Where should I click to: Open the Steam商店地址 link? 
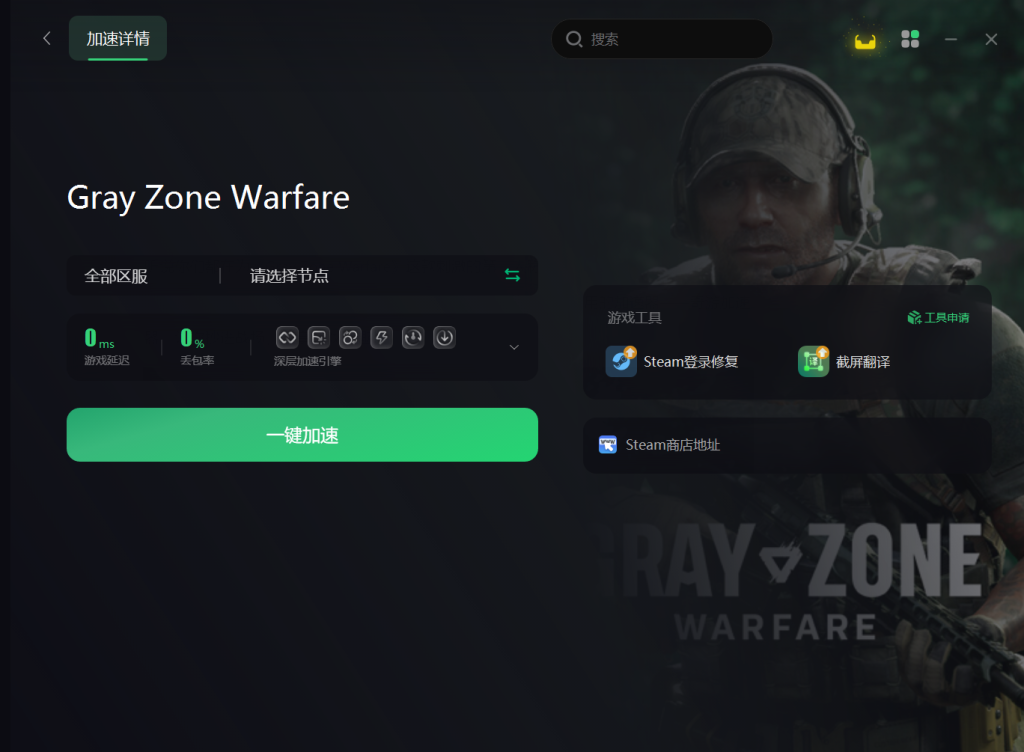(x=660, y=445)
